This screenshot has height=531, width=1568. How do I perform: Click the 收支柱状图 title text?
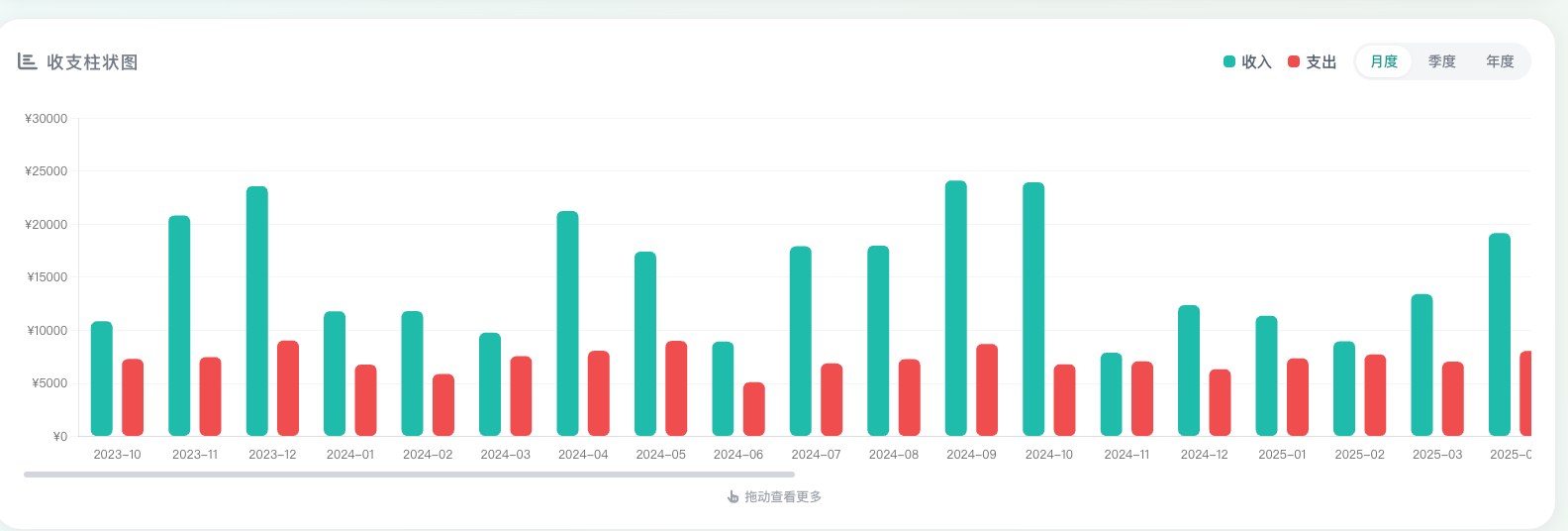point(92,61)
